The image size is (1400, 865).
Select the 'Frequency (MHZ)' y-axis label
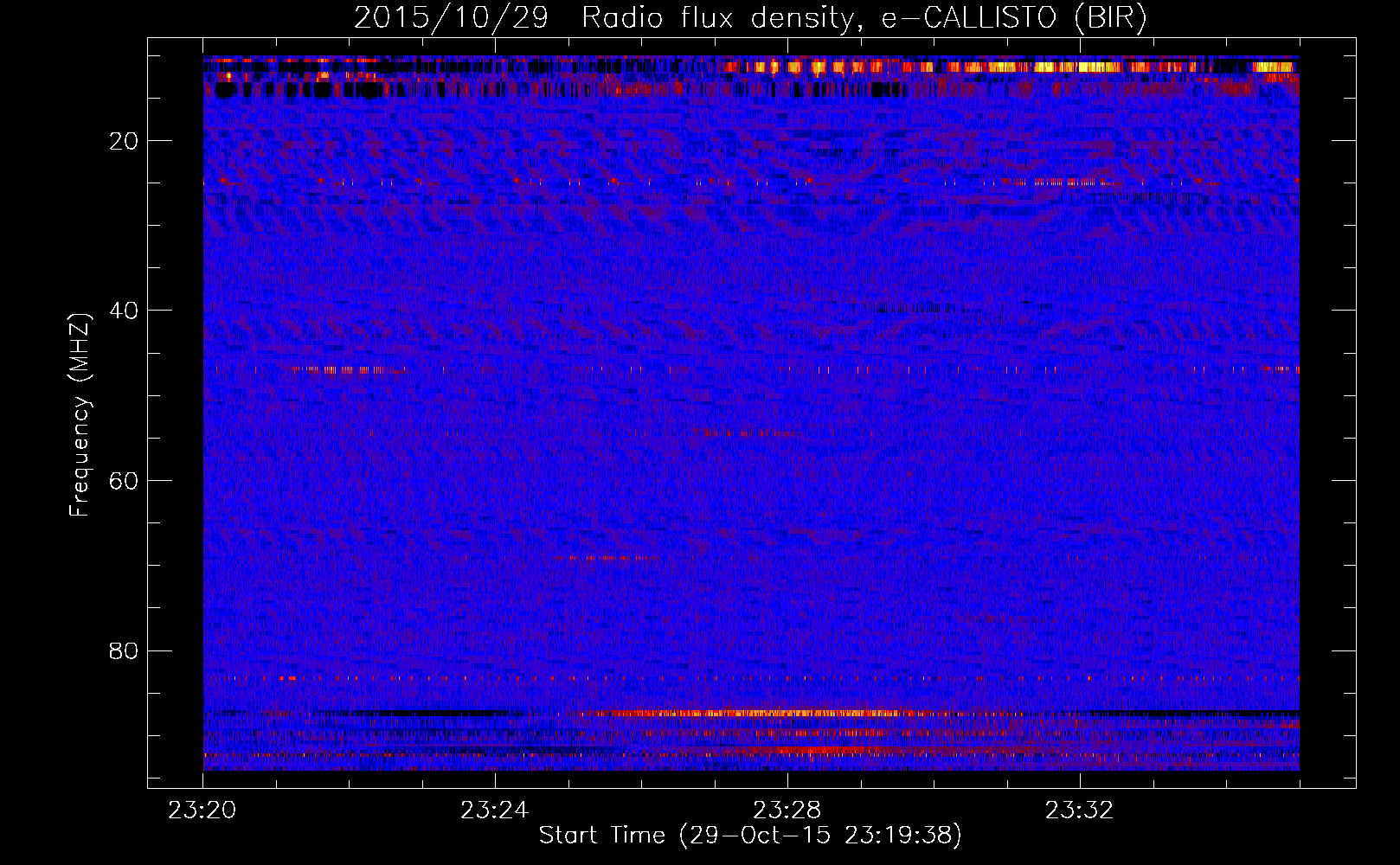tap(80, 415)
